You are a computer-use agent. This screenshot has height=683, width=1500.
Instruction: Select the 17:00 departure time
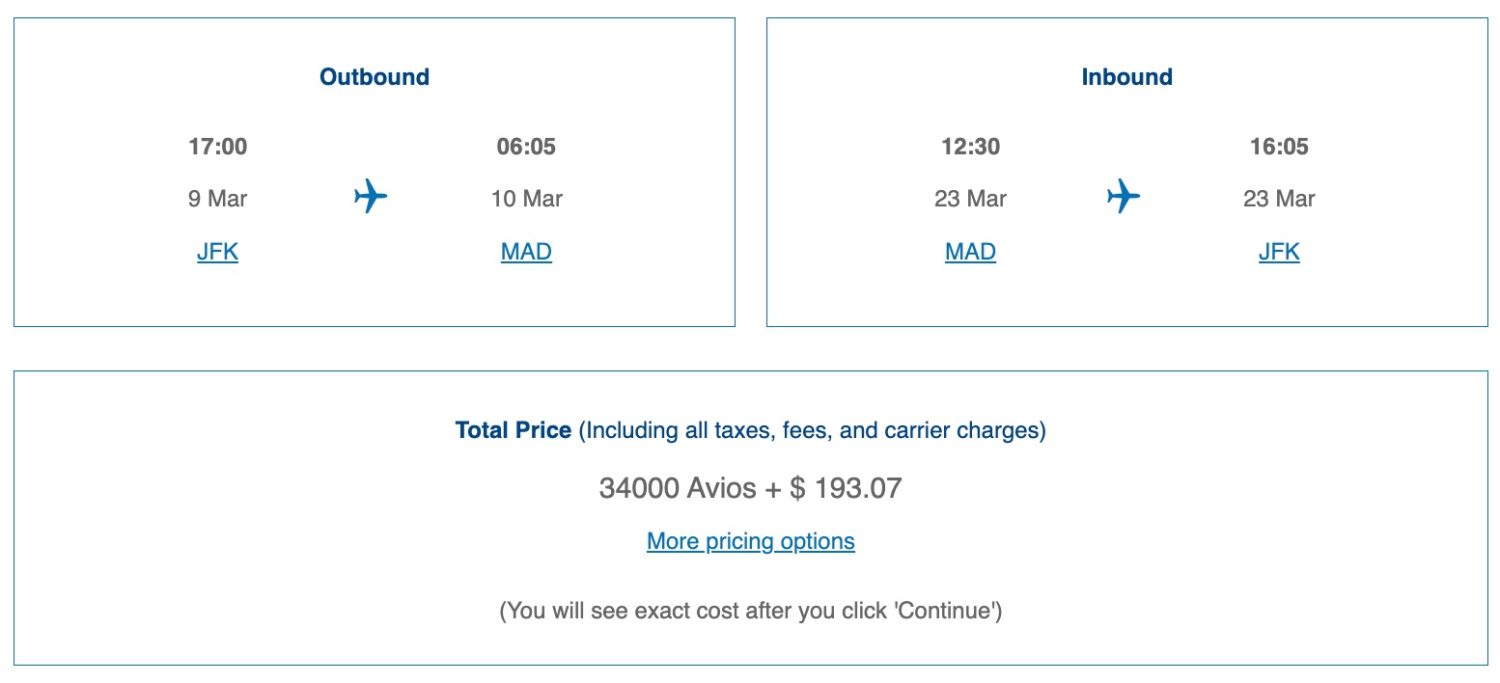[216, 146]
